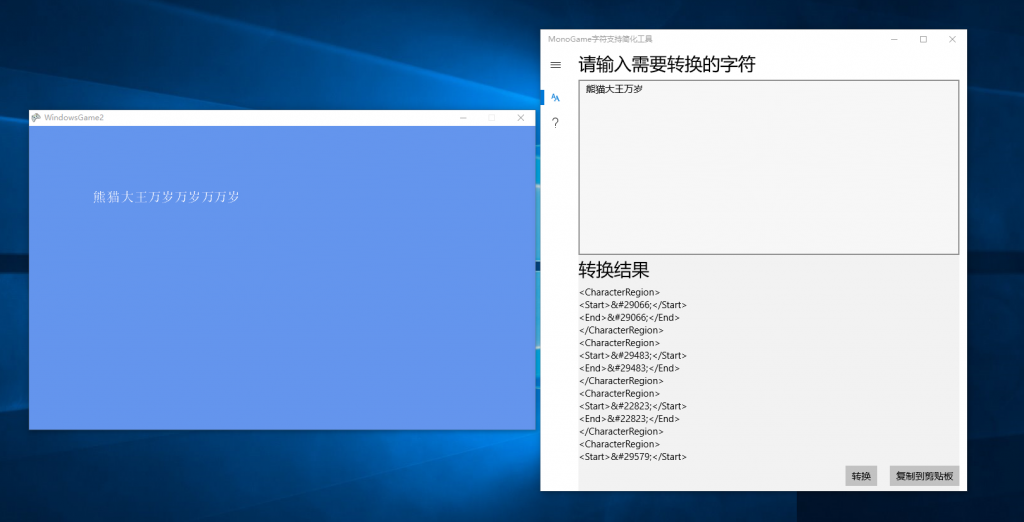Viewport: 1024px width, 522px height.
Task: Focus the character input text box
Action: 768,170
